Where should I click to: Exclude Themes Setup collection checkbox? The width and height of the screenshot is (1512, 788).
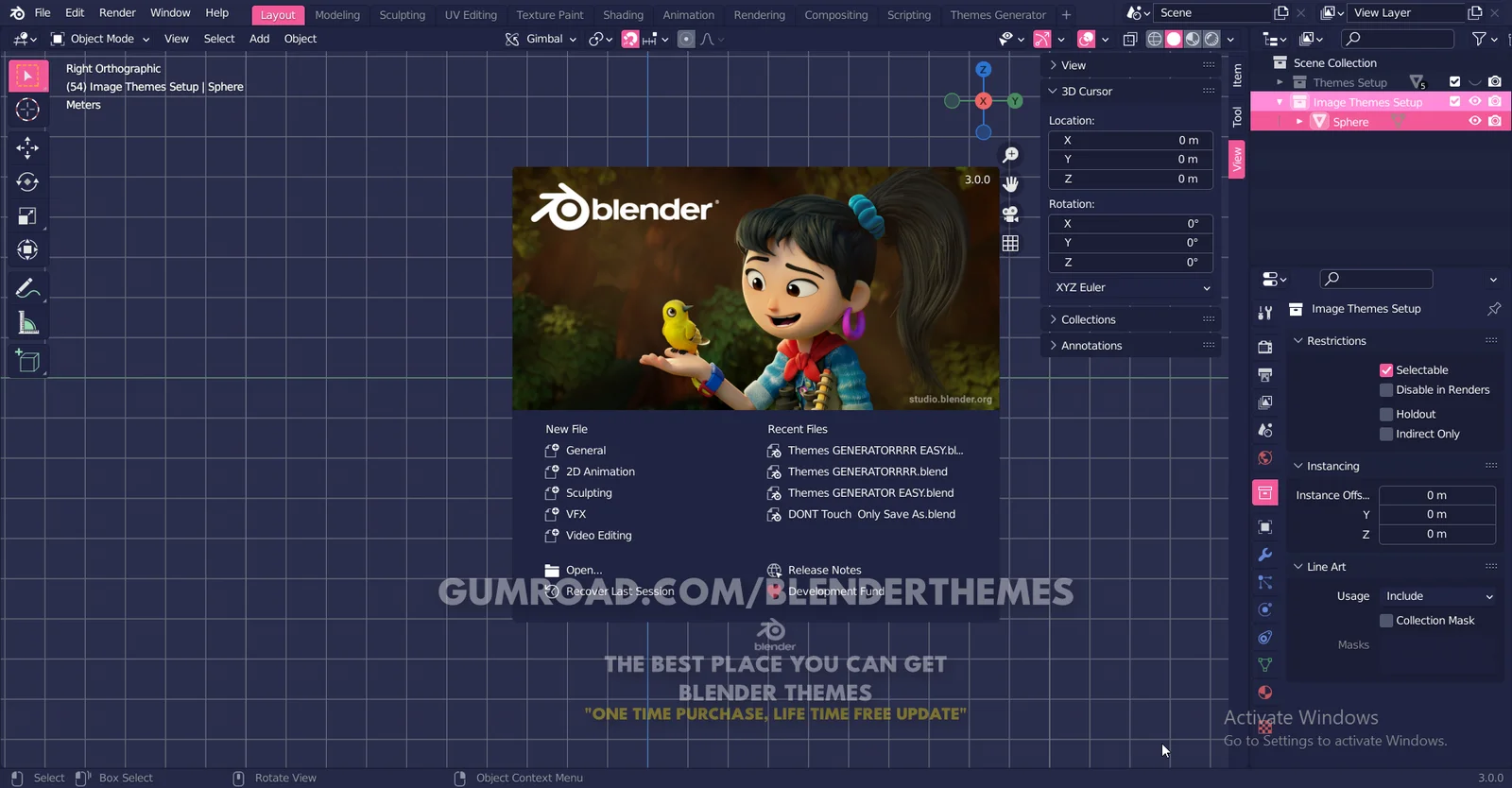coord(1454,82)
